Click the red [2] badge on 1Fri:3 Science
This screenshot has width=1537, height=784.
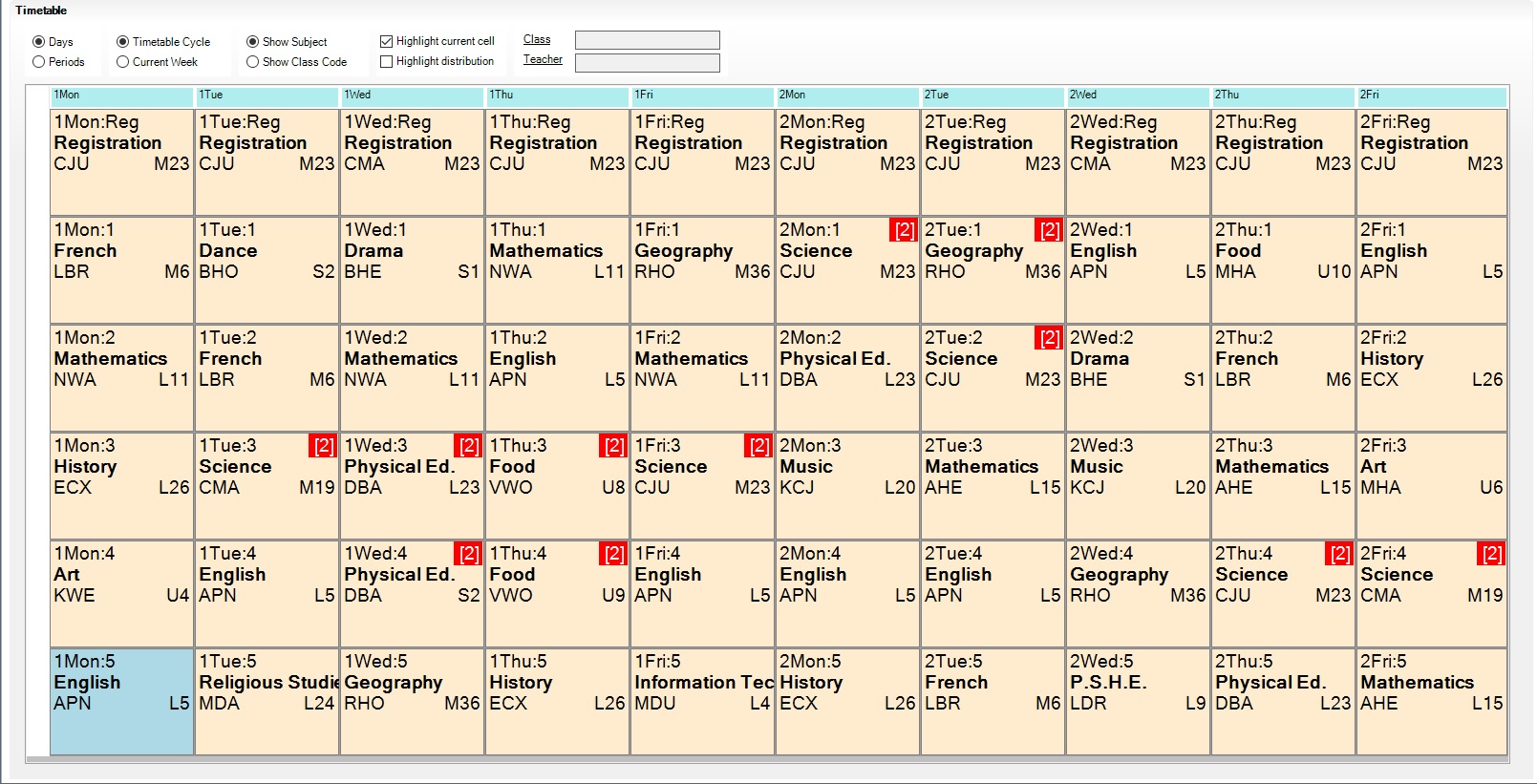tap(758, 446)
